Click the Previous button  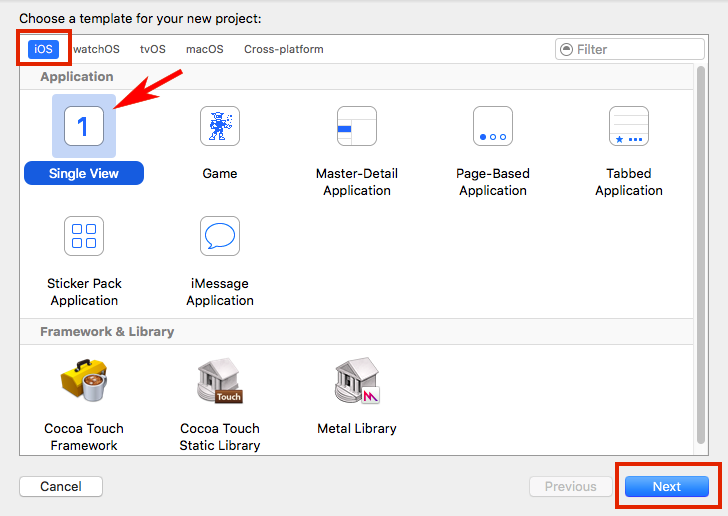[x=571, y=486]
